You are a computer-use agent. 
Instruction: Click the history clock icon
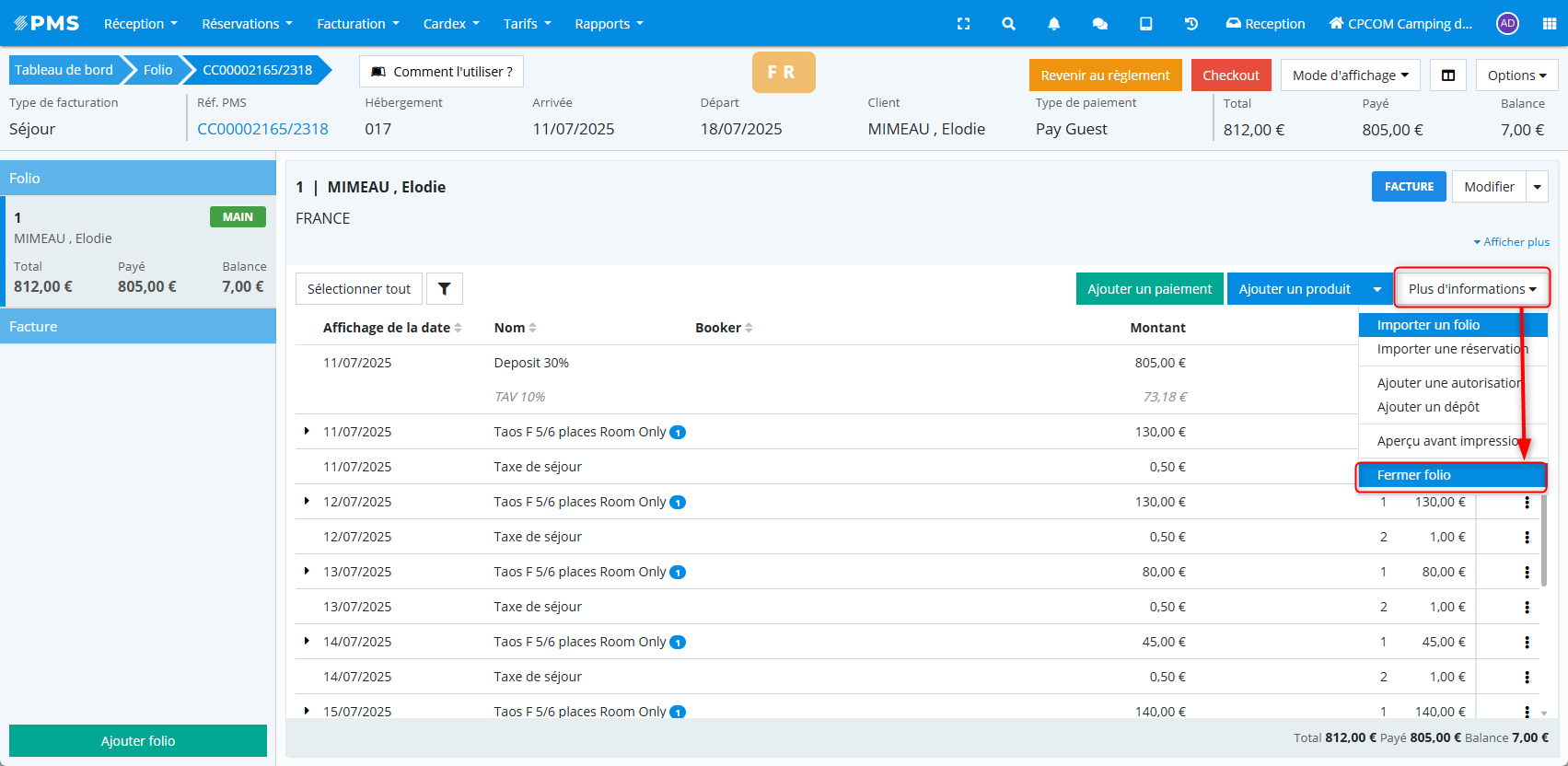1191,24
